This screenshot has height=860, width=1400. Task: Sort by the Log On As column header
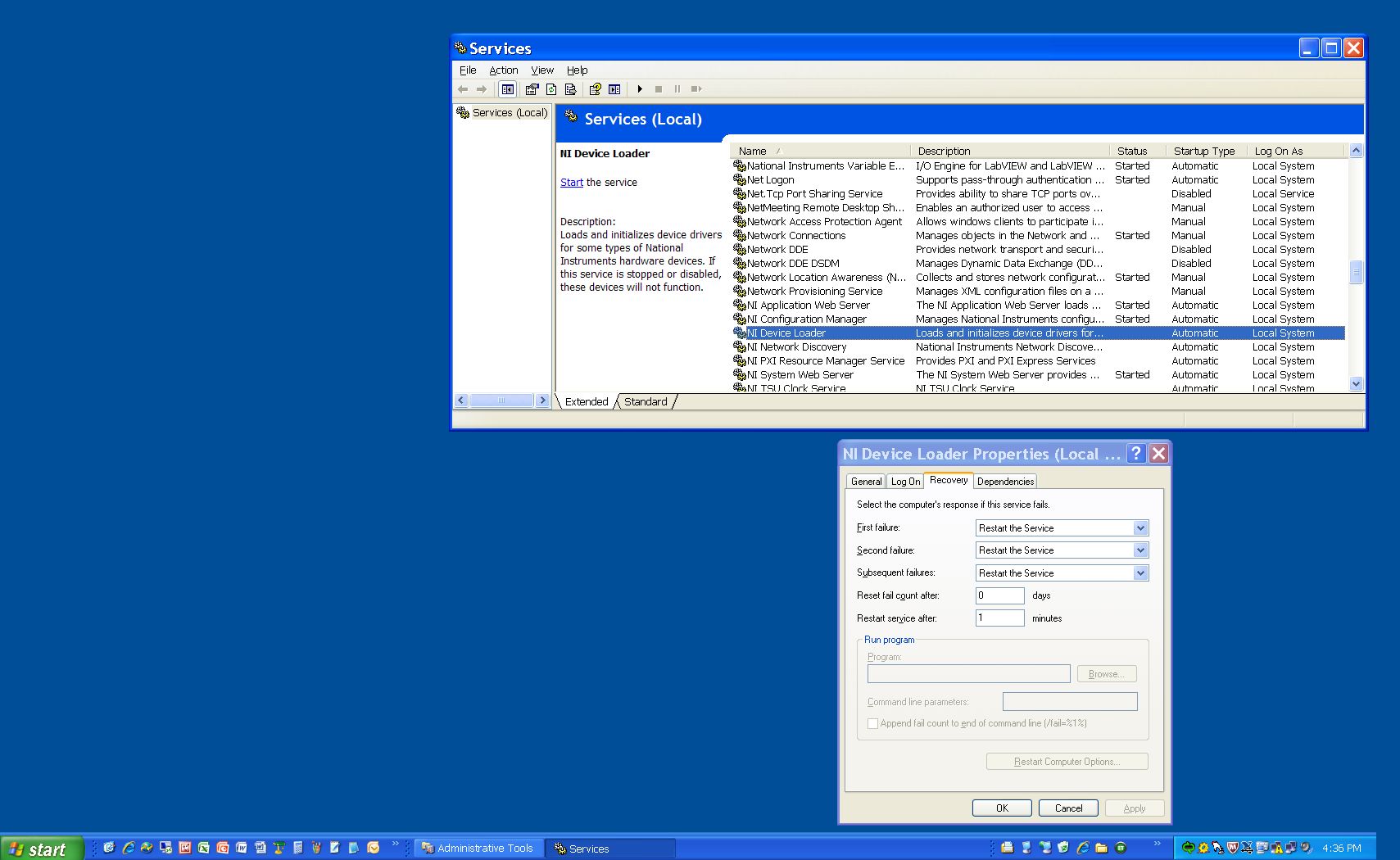(x=1296, y=151)
